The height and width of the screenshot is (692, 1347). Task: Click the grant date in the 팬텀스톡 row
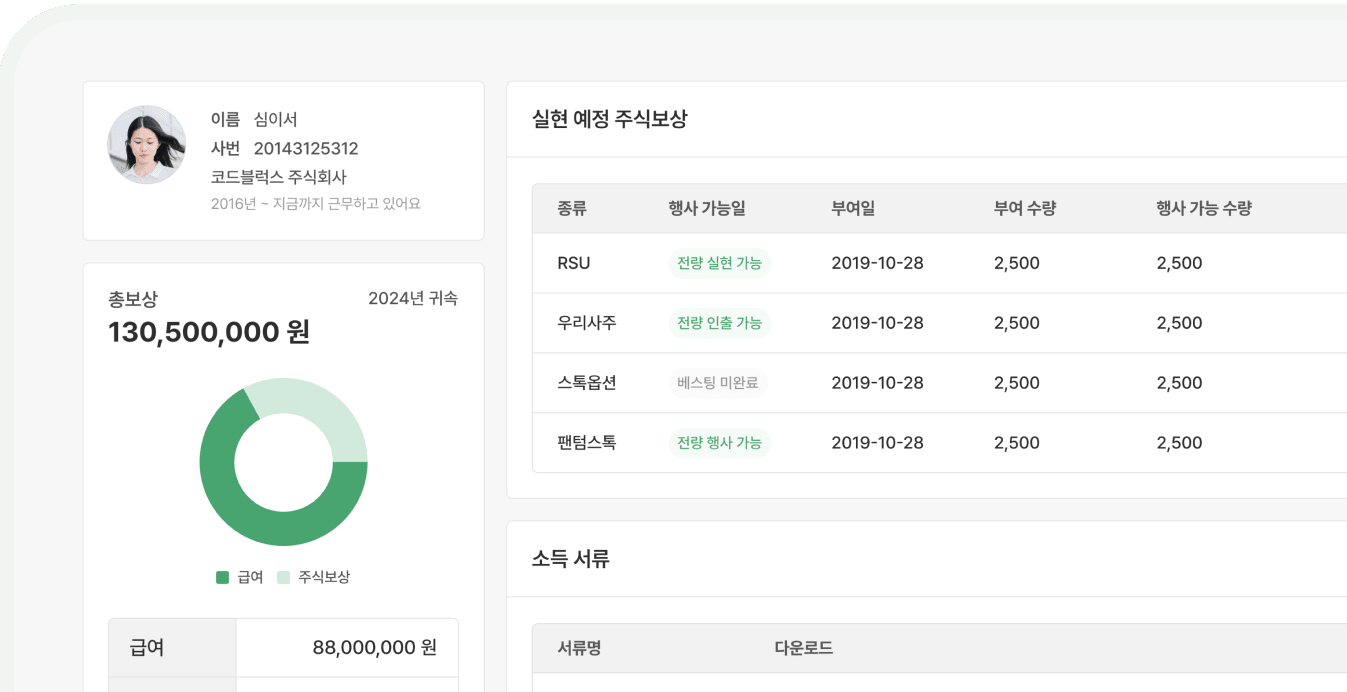coord(878,443)
